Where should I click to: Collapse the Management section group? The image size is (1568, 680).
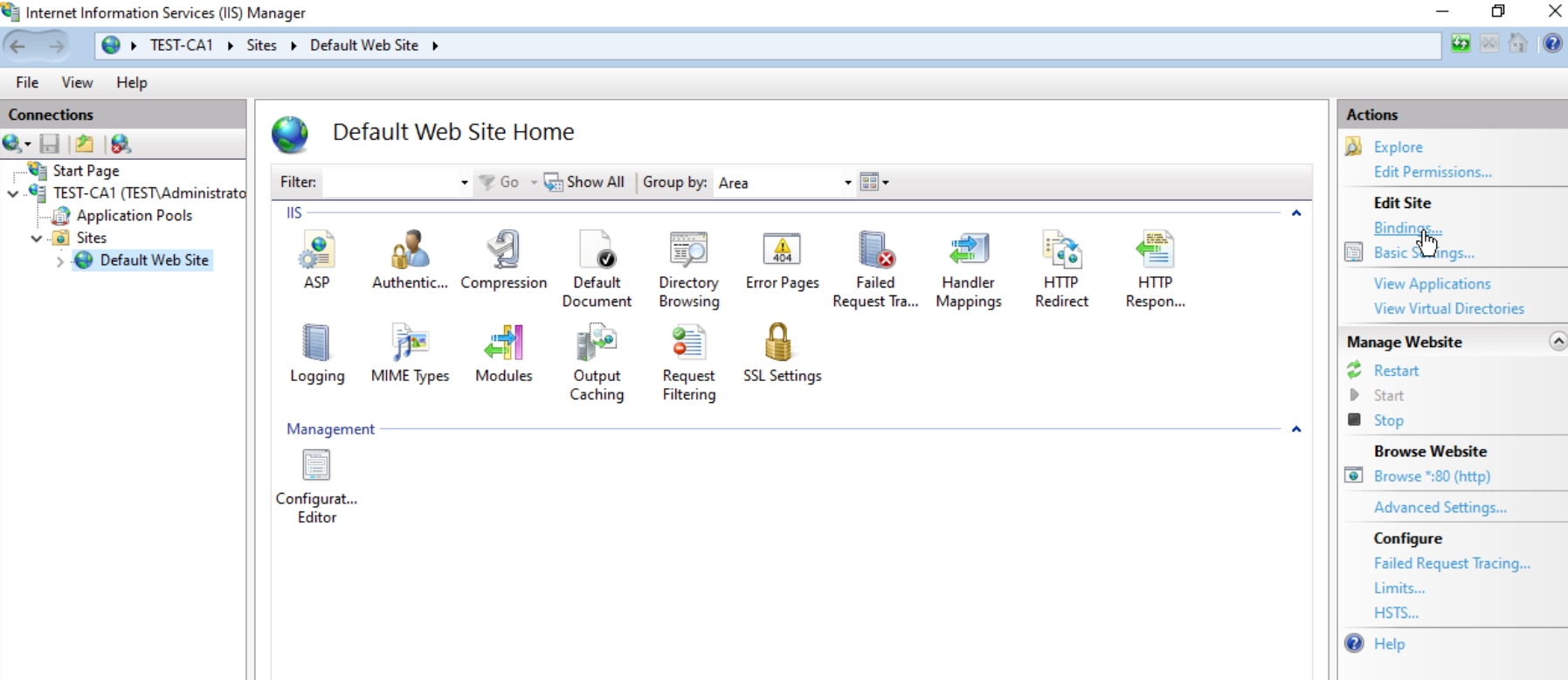(x=1296, y=429)
